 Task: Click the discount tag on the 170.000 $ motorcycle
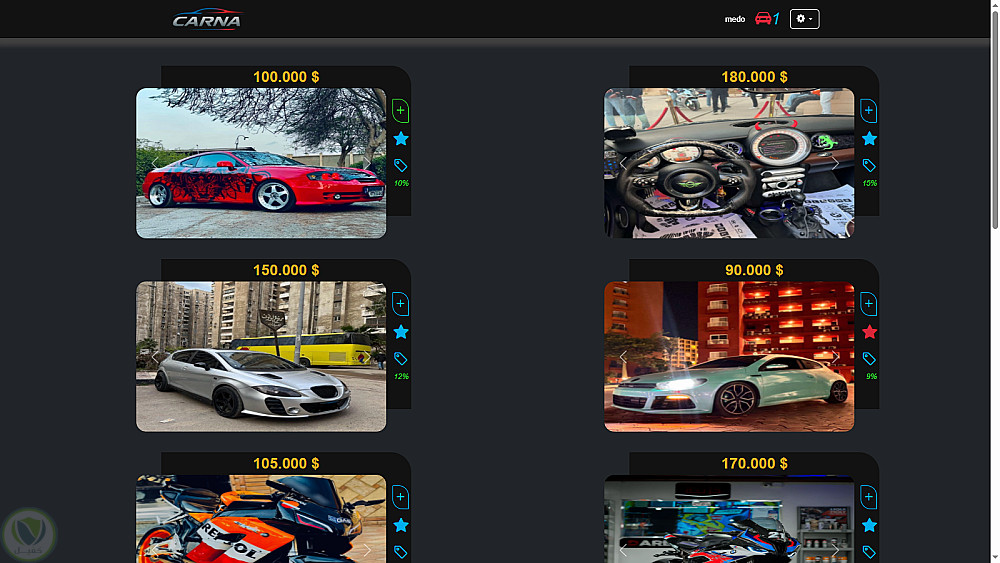pos(869,552)
